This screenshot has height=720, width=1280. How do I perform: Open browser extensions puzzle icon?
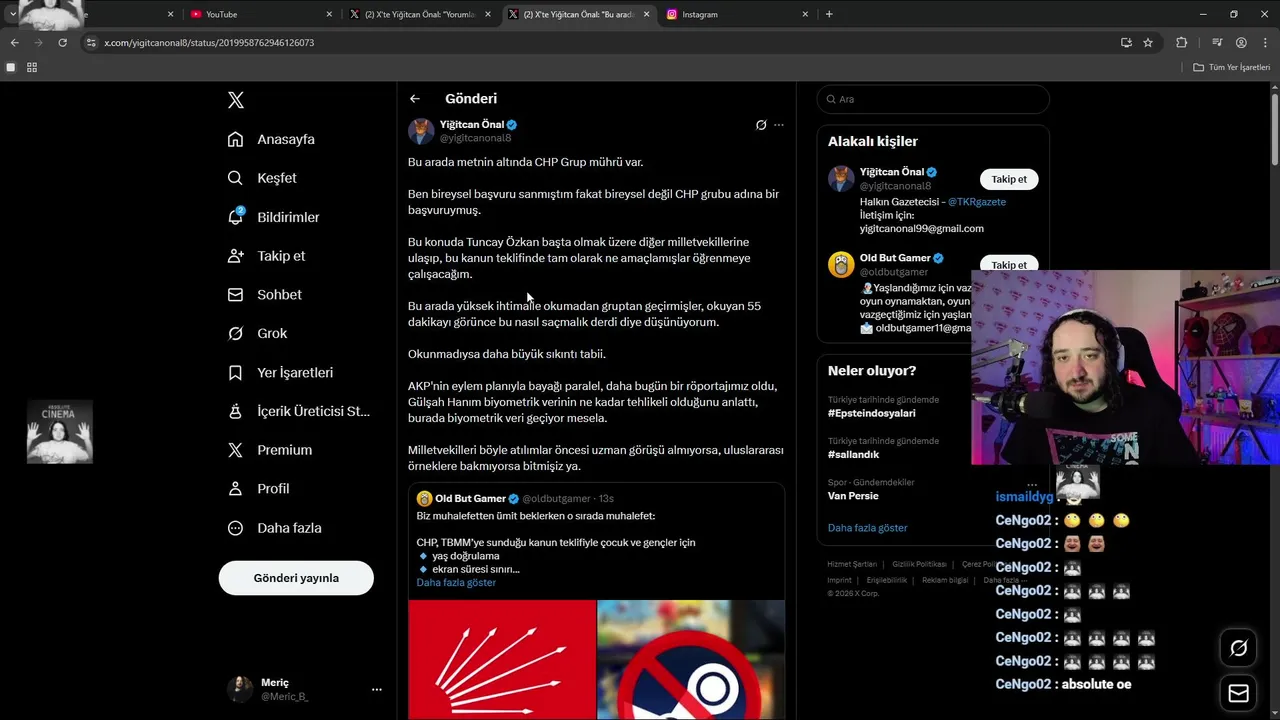coord(1181,43)
